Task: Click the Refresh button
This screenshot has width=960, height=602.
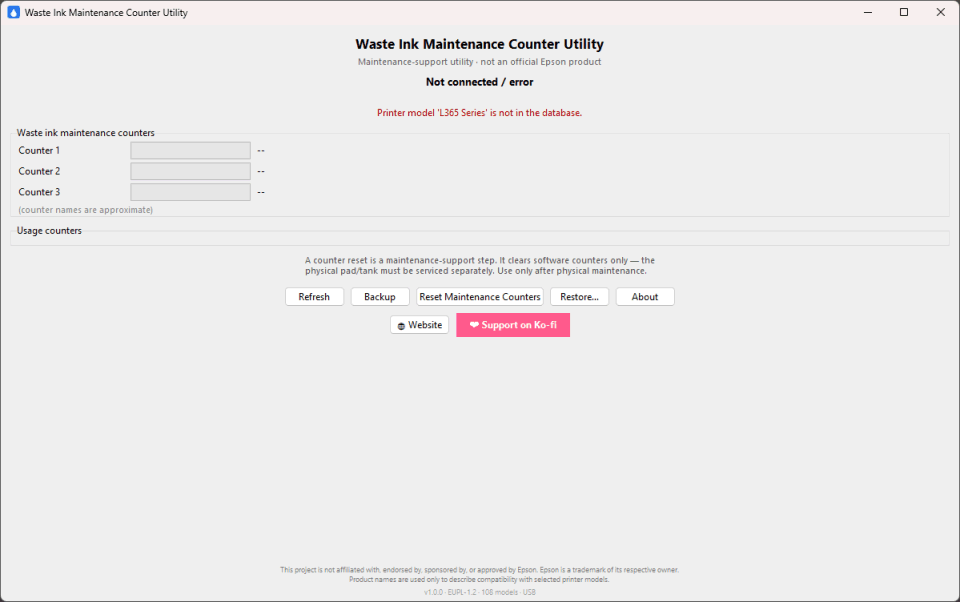Action: 314,296
